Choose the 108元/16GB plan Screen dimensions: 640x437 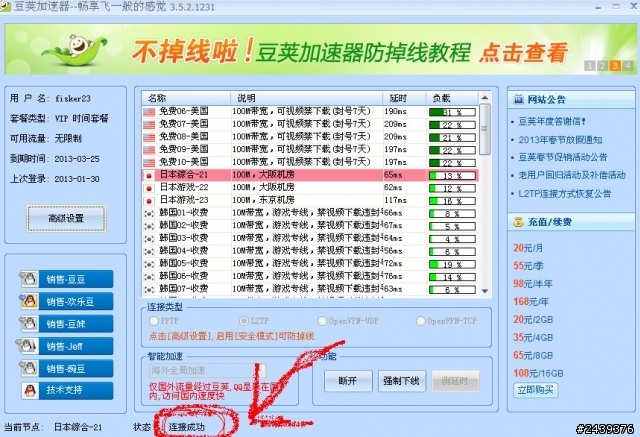(x=538, y=373)
